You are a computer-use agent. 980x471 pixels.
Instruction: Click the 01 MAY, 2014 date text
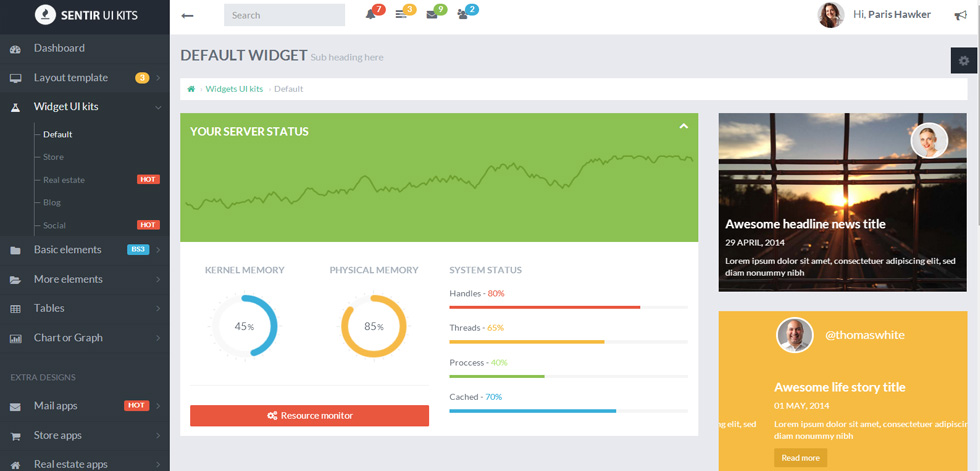pos(802,405)
